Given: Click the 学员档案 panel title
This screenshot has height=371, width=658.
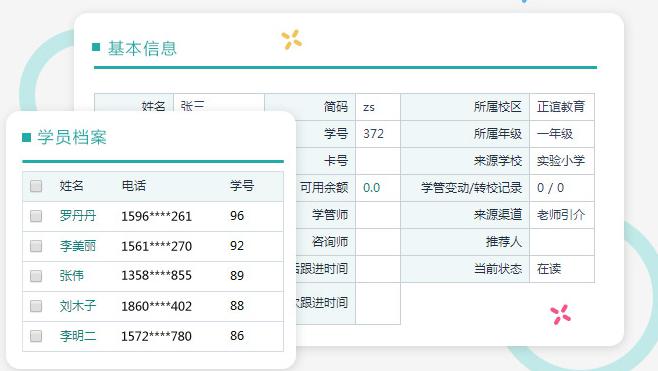Looking at the screenshot, I should point(72,137).
